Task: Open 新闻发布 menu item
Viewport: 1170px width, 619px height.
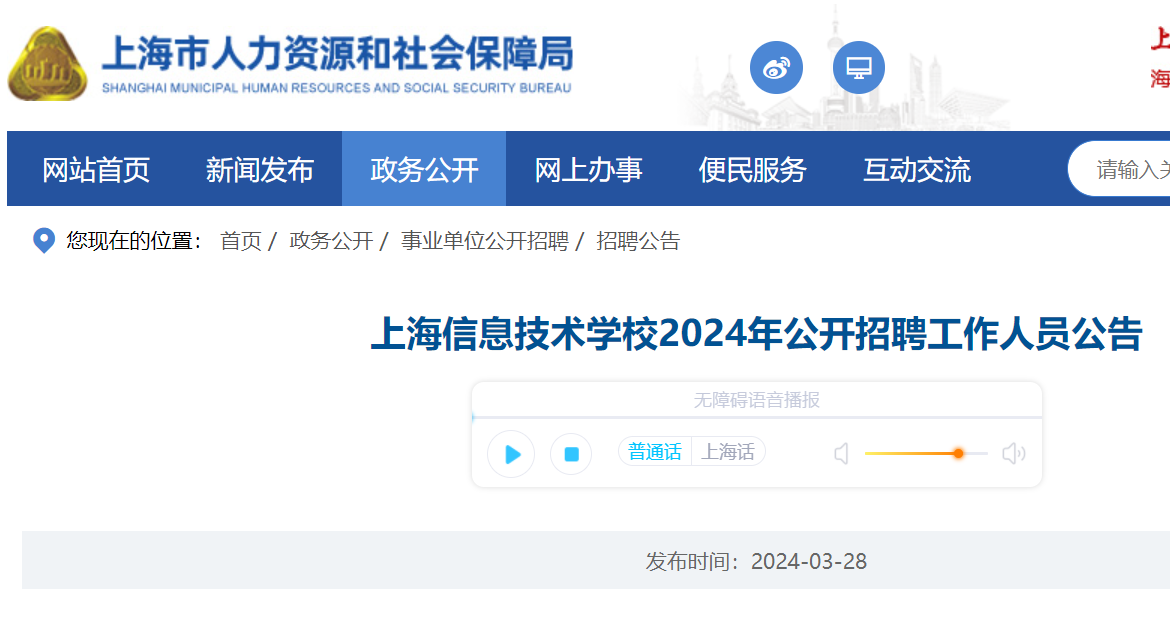Action: coord(260,170)
